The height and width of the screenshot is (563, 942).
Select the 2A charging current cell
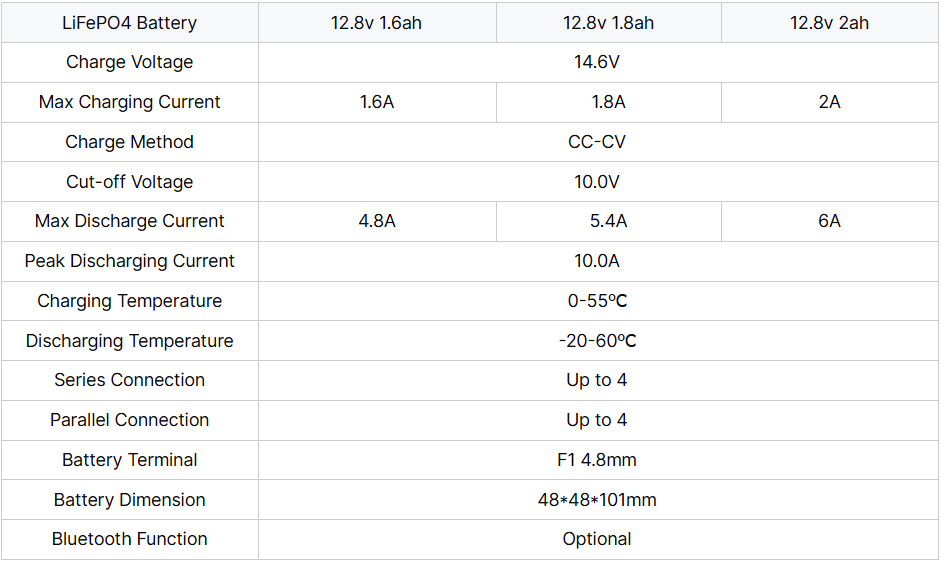829,102
